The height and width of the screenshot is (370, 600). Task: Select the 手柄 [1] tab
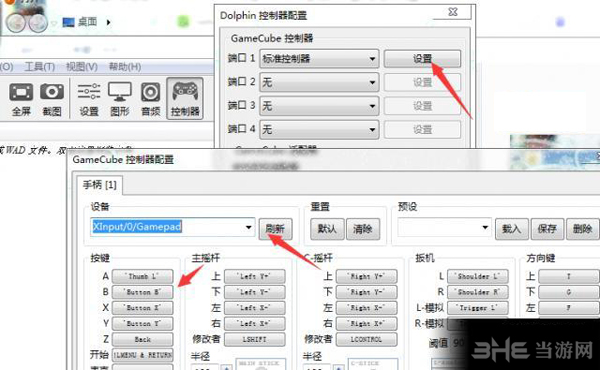[100, 185]
